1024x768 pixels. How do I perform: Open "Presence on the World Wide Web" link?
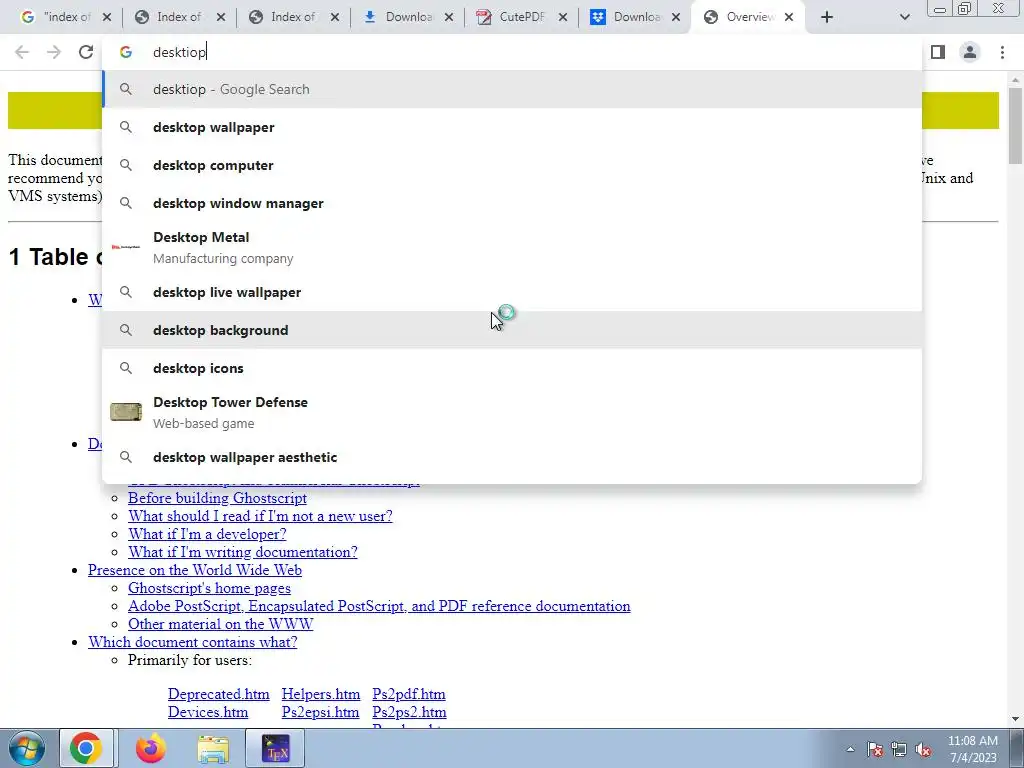click(x=195, y=570)
